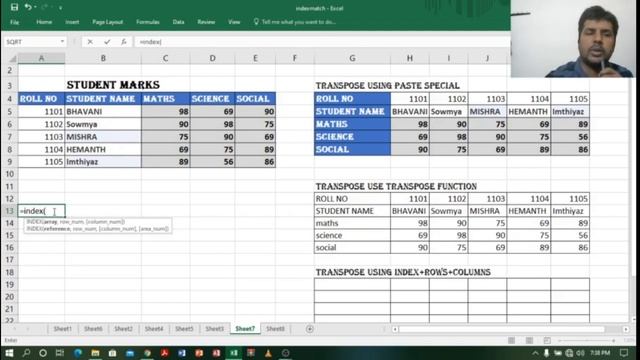Open Task View in taskbar
The image size is (640, 360).
60,353
